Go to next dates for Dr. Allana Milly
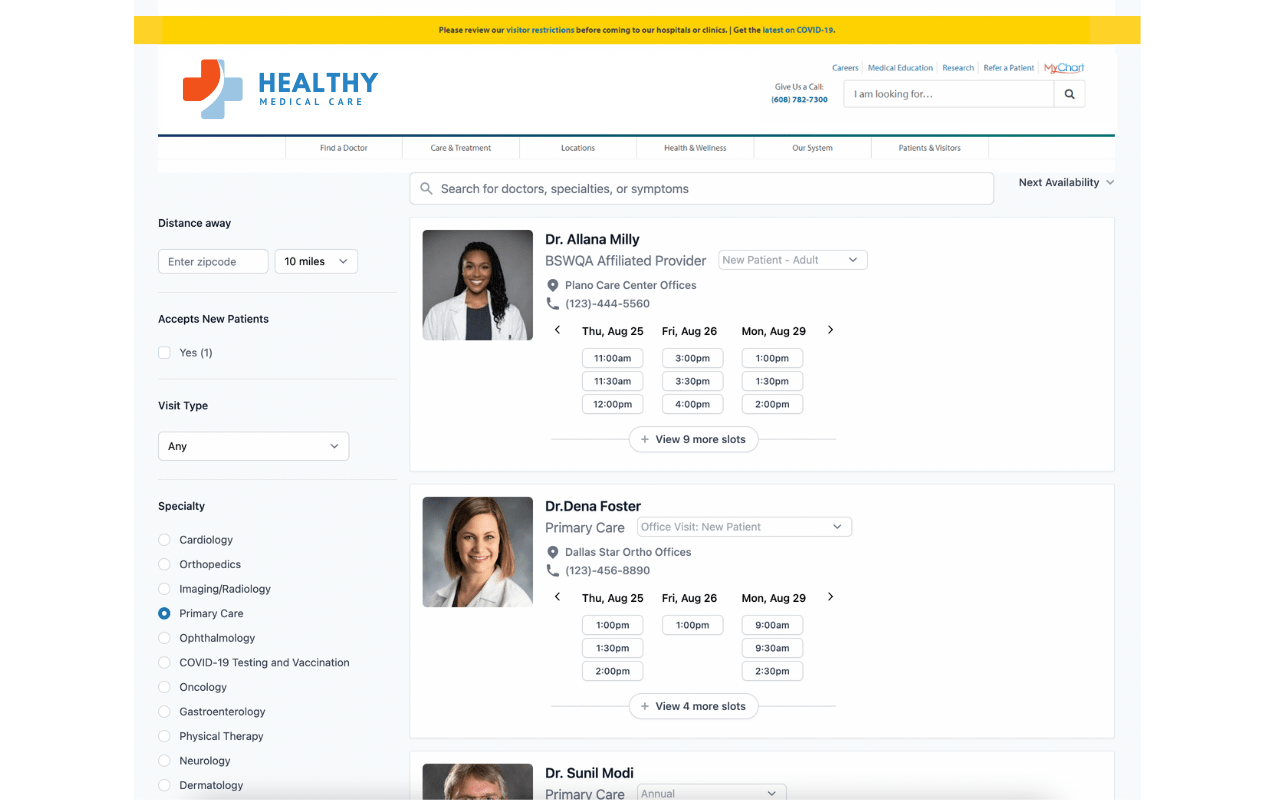The width and height of the screenshot is (1280, 800). 830,330
